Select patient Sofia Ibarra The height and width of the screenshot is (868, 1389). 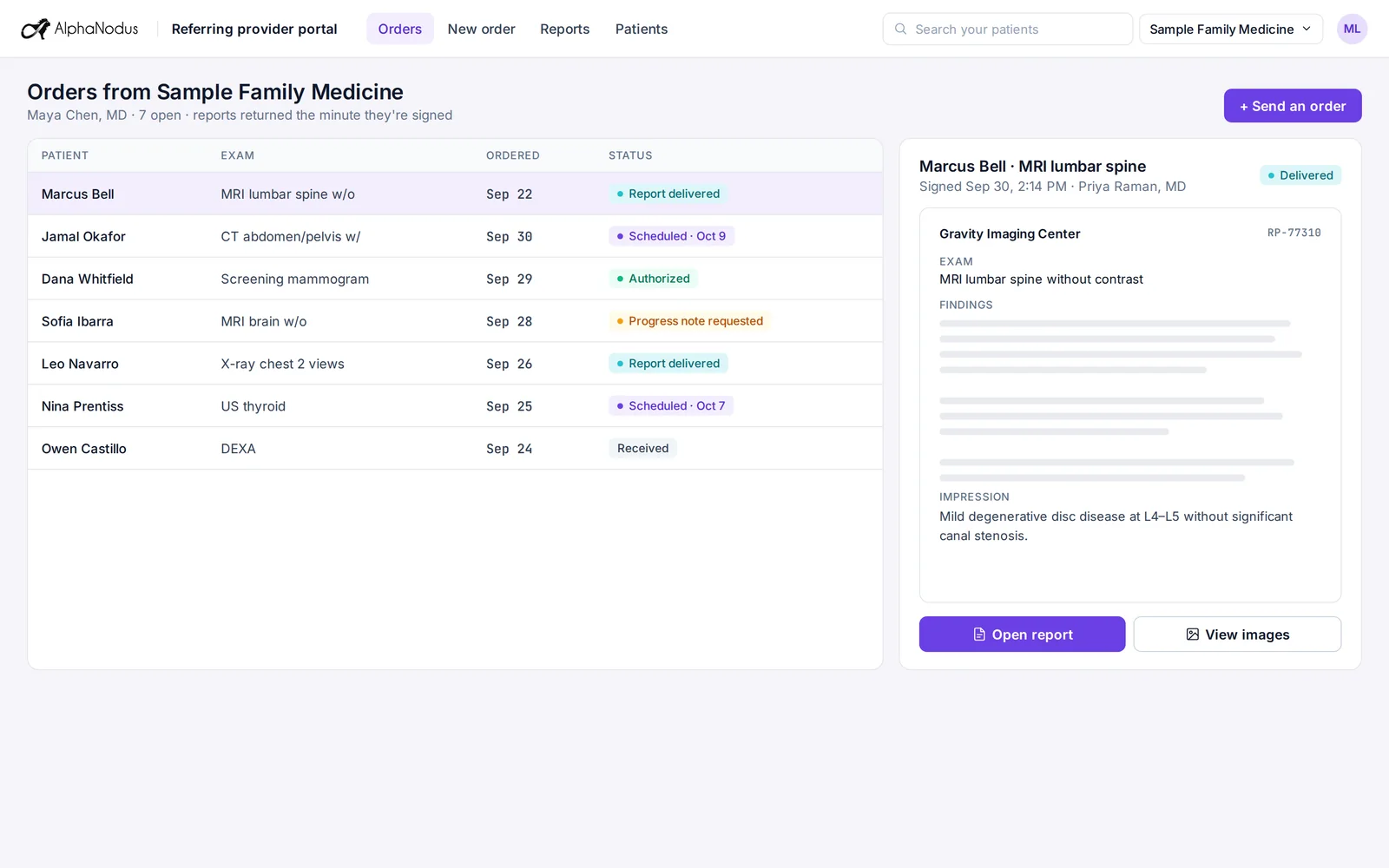coord(77,321)
